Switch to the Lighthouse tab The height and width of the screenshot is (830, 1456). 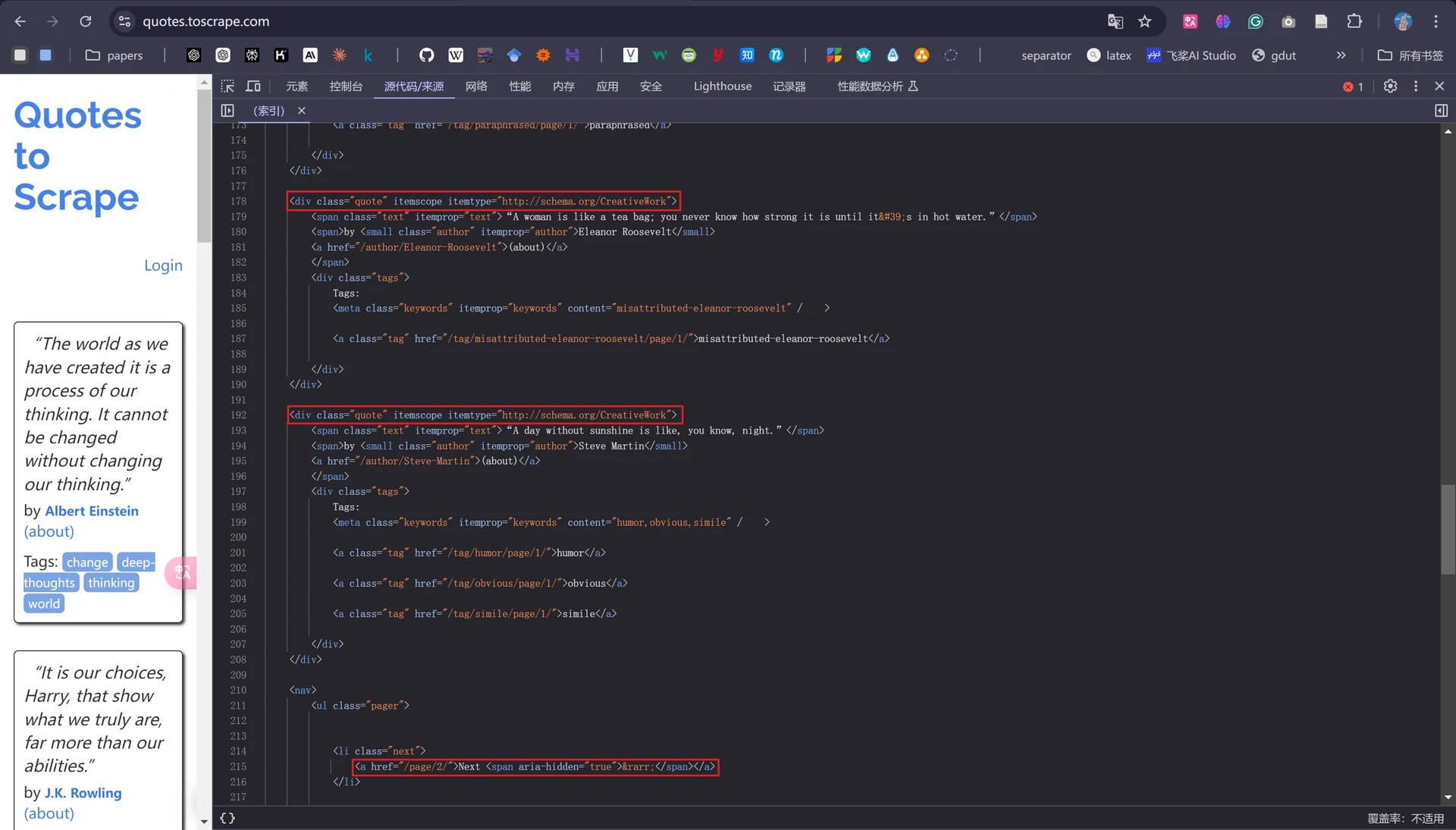723,86
